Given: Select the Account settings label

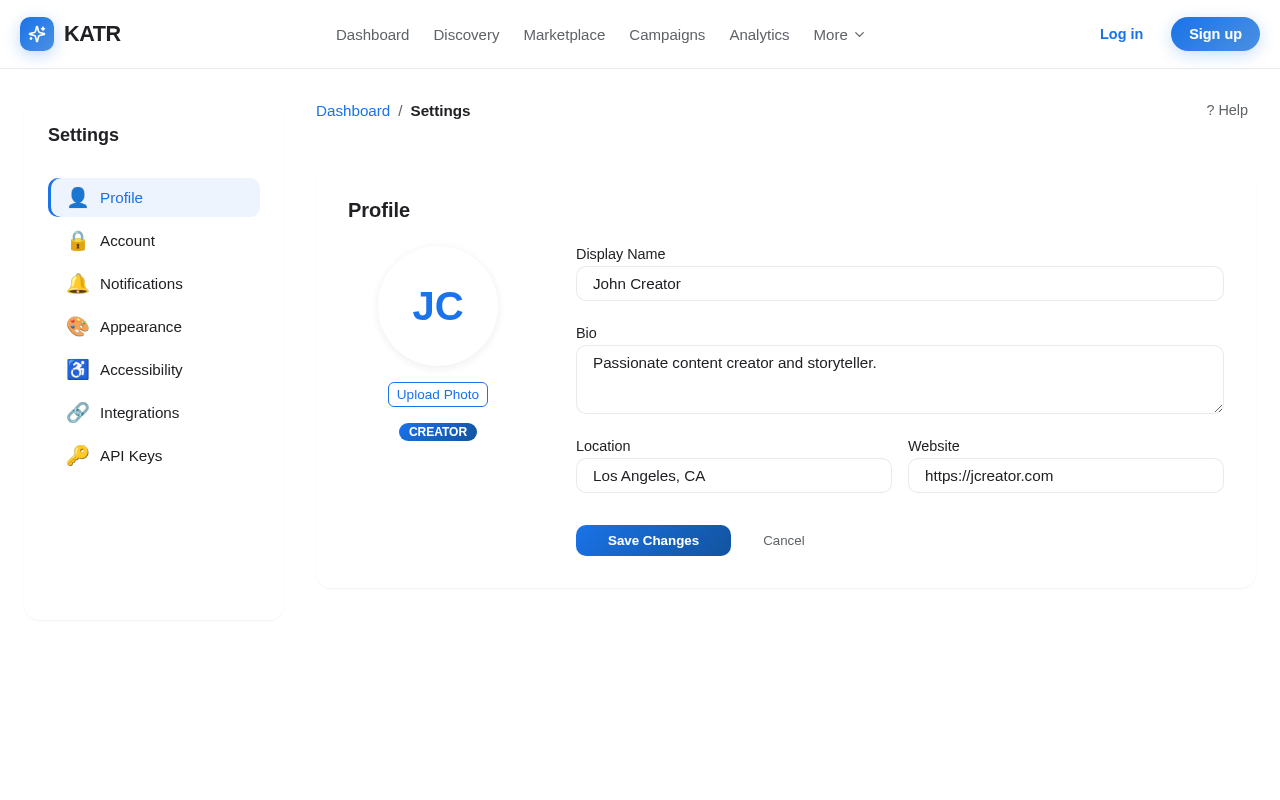Looking at the screenshot, I should click(x=127, y=241).
